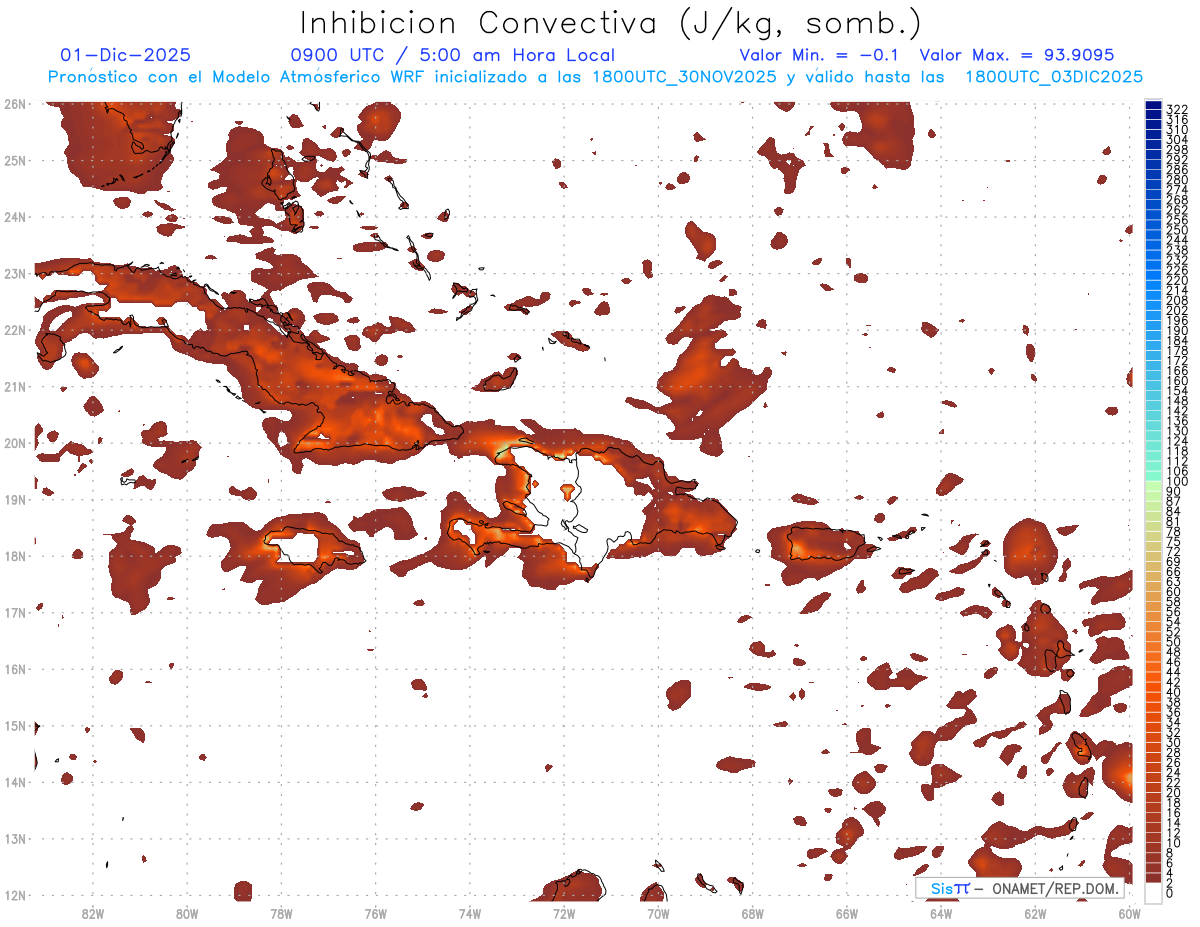Click the '24N' latitude label
Viewport: 1200px width, 927px height.
coord(15,217)
